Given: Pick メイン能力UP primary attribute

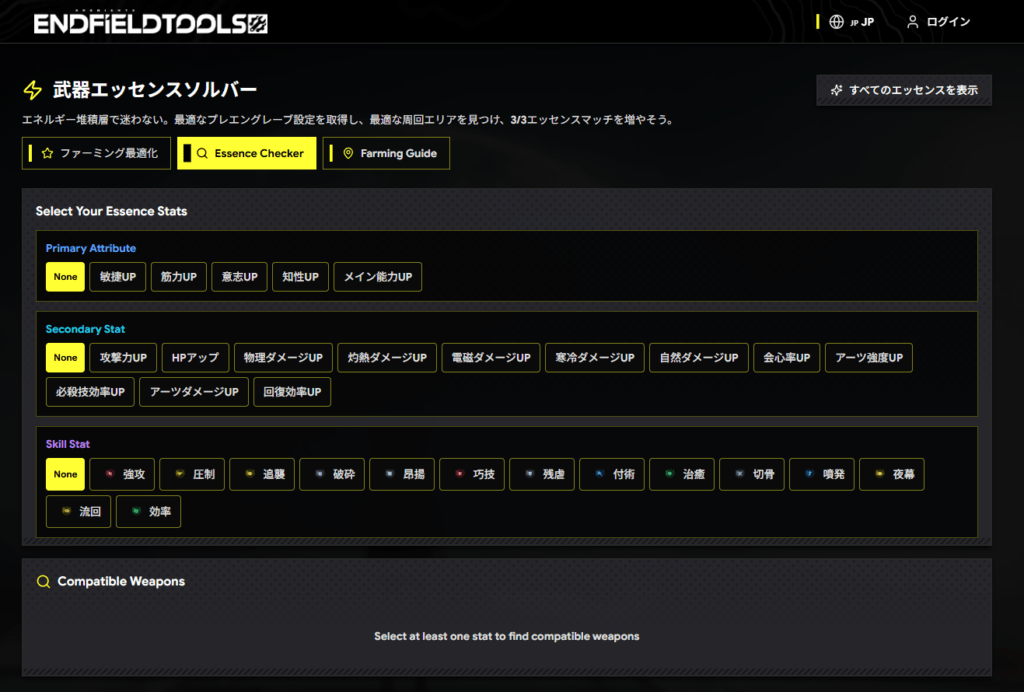Looking at the screenshot, I should coord(377,277).
